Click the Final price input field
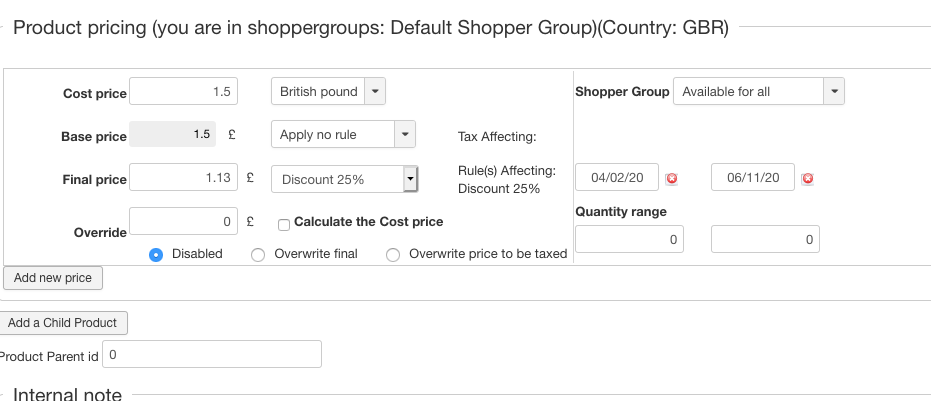Image resolution: width=931 pixels, height=401 pixels. (183, 178)
